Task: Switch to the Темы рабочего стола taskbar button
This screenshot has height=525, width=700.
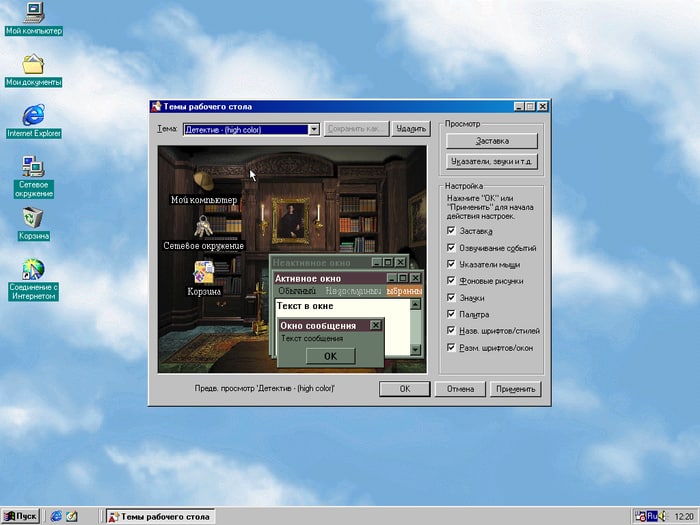Action: click(161, 517)
